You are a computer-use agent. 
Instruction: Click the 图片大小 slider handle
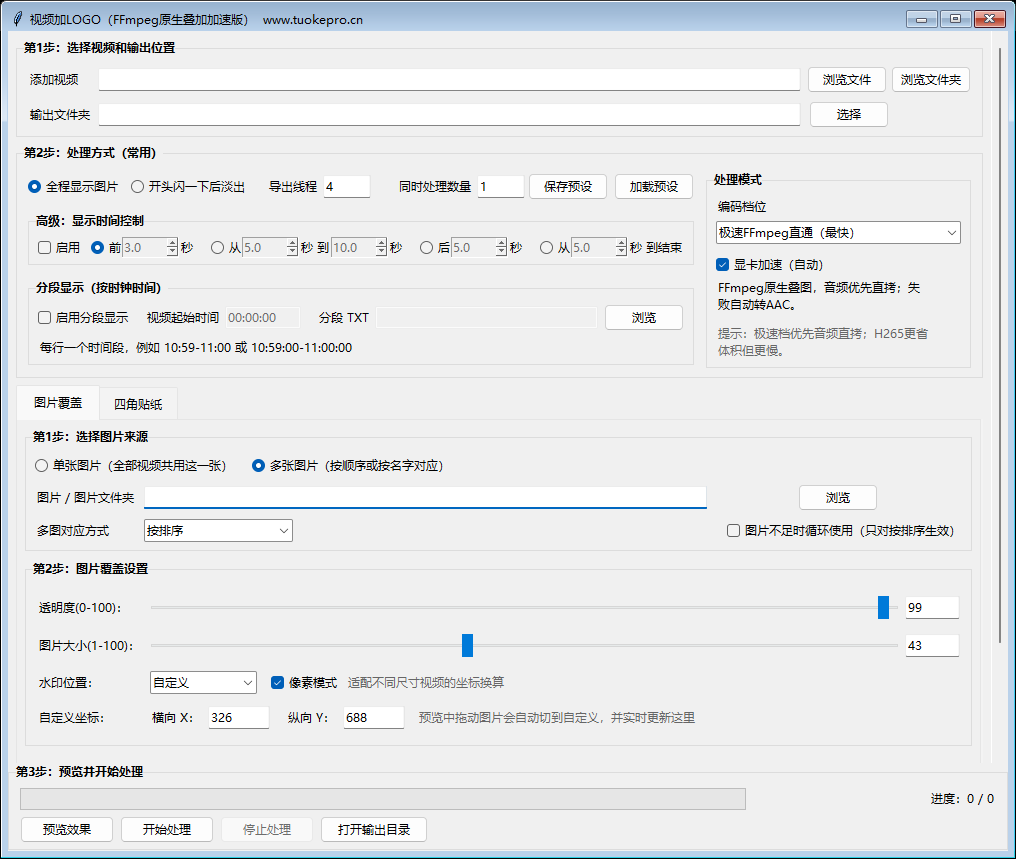point(467,645)
